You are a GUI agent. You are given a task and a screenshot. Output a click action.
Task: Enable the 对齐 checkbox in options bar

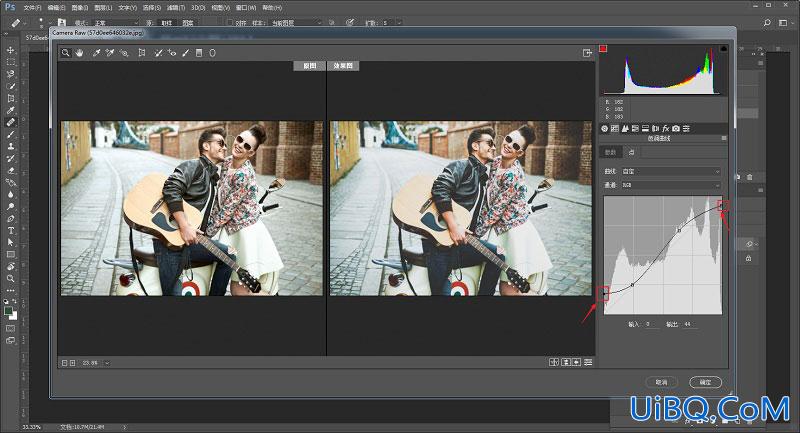(230, 22)
